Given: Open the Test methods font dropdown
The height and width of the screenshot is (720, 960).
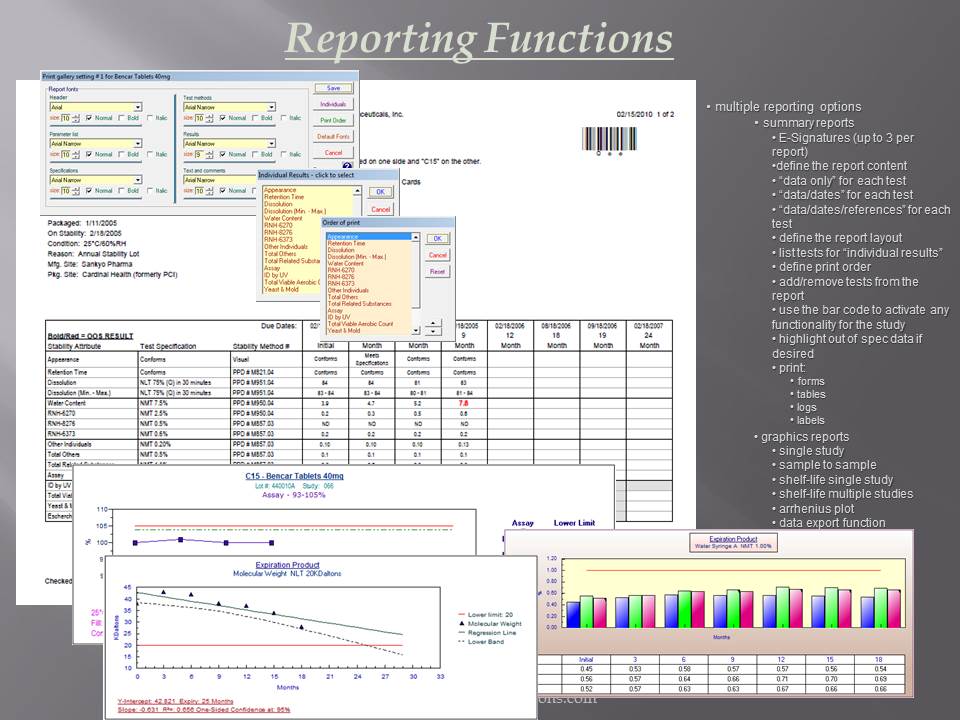Looking at the screenshot, I should (272, 106).
